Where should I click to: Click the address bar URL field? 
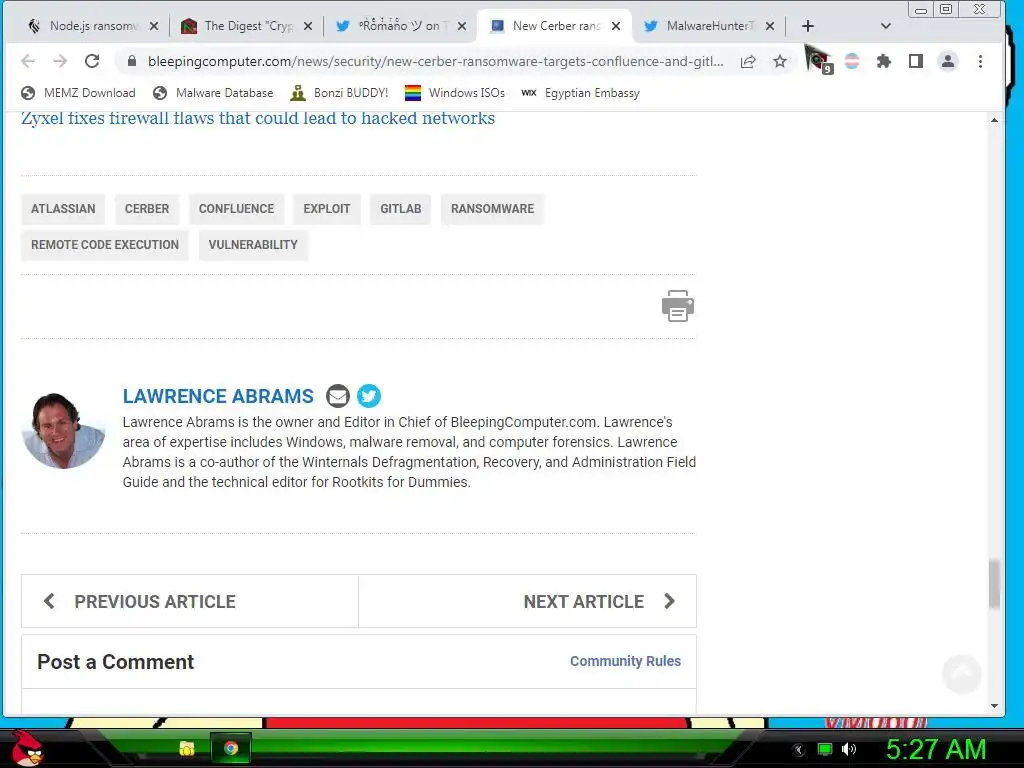pyautogui.click(x=435, y=61)
